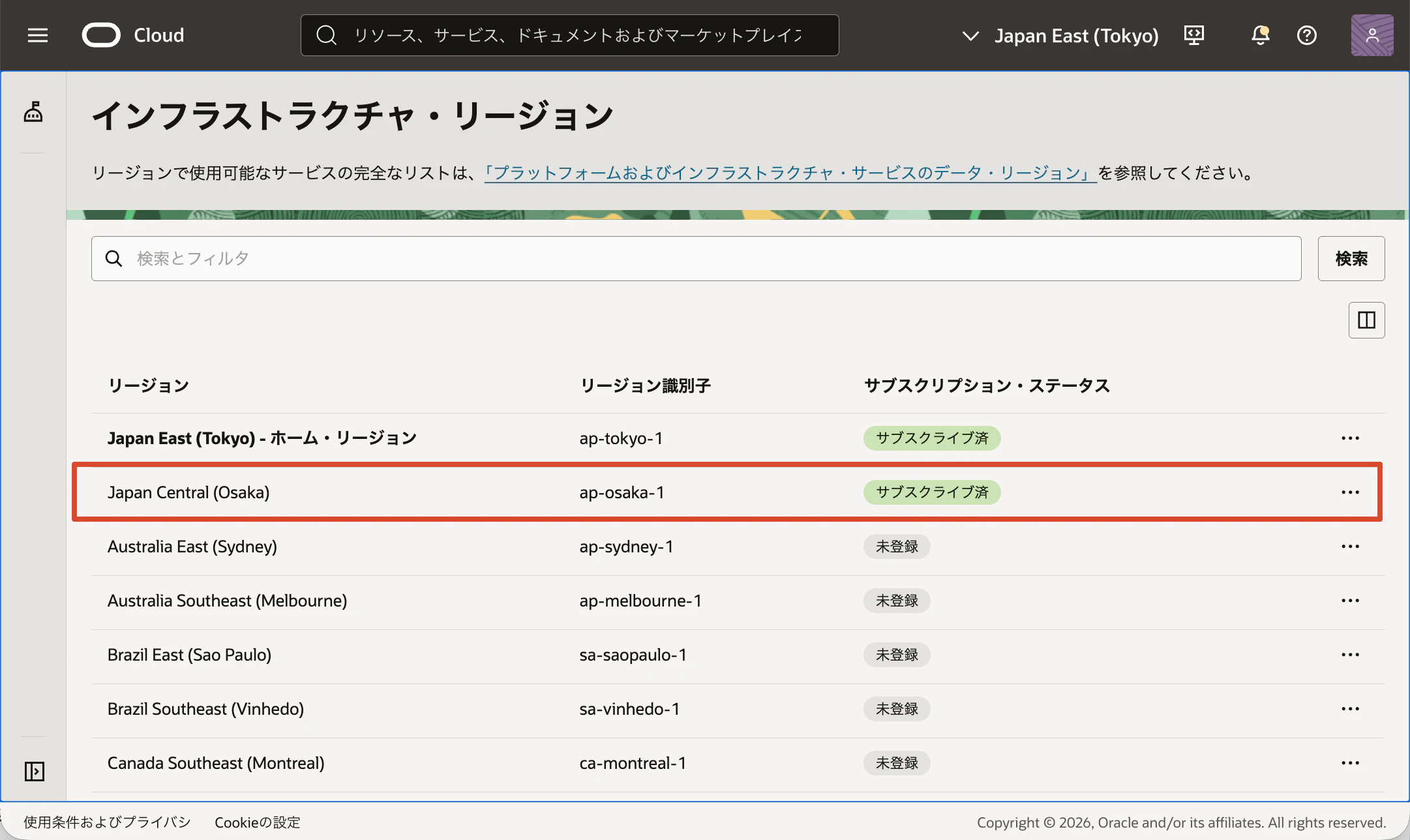Click the サブスクライブ済 badge for ap-tokyo-1
1410x840 pixels.
tap(932, 438)
